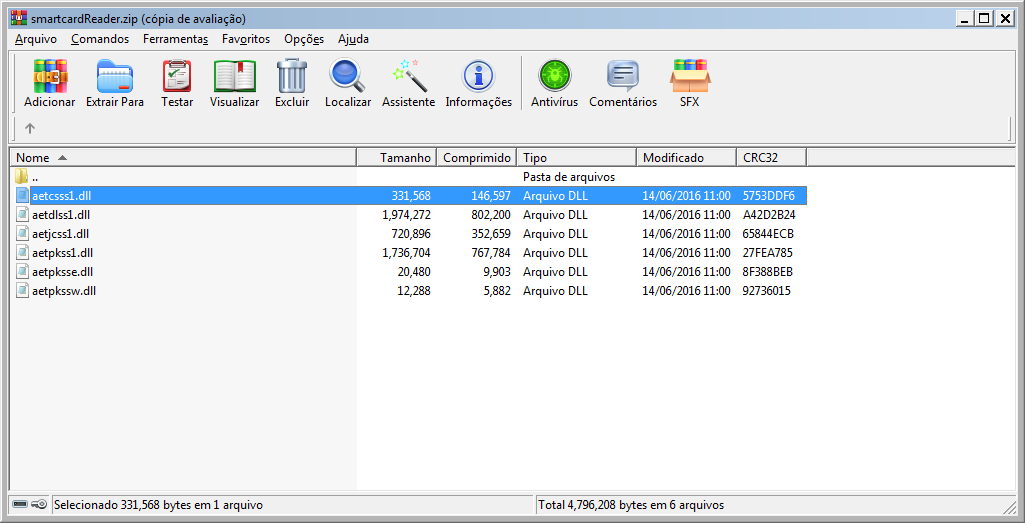Click the CRC32 value 92736015
This screenshot has height=523, width=1025.
click(767, 291)
